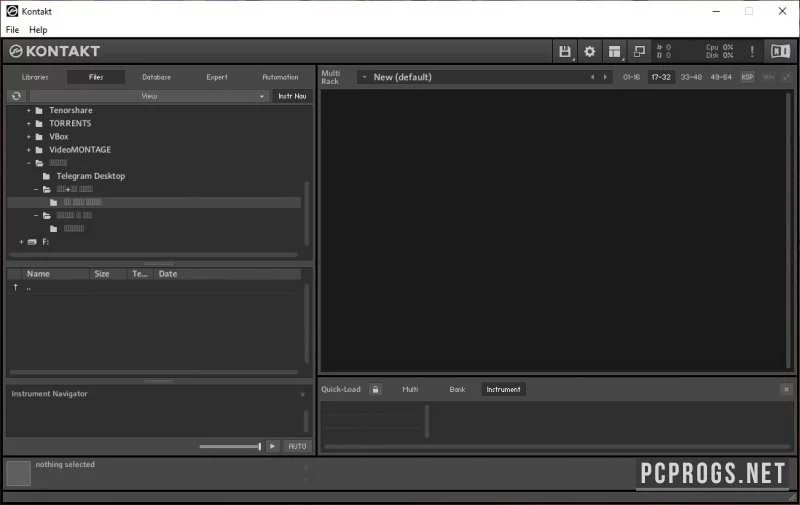The image size is (800, 505).
Task: Switch to the Libraries tab
Action: pyautogui.click(x=35, y=77)
